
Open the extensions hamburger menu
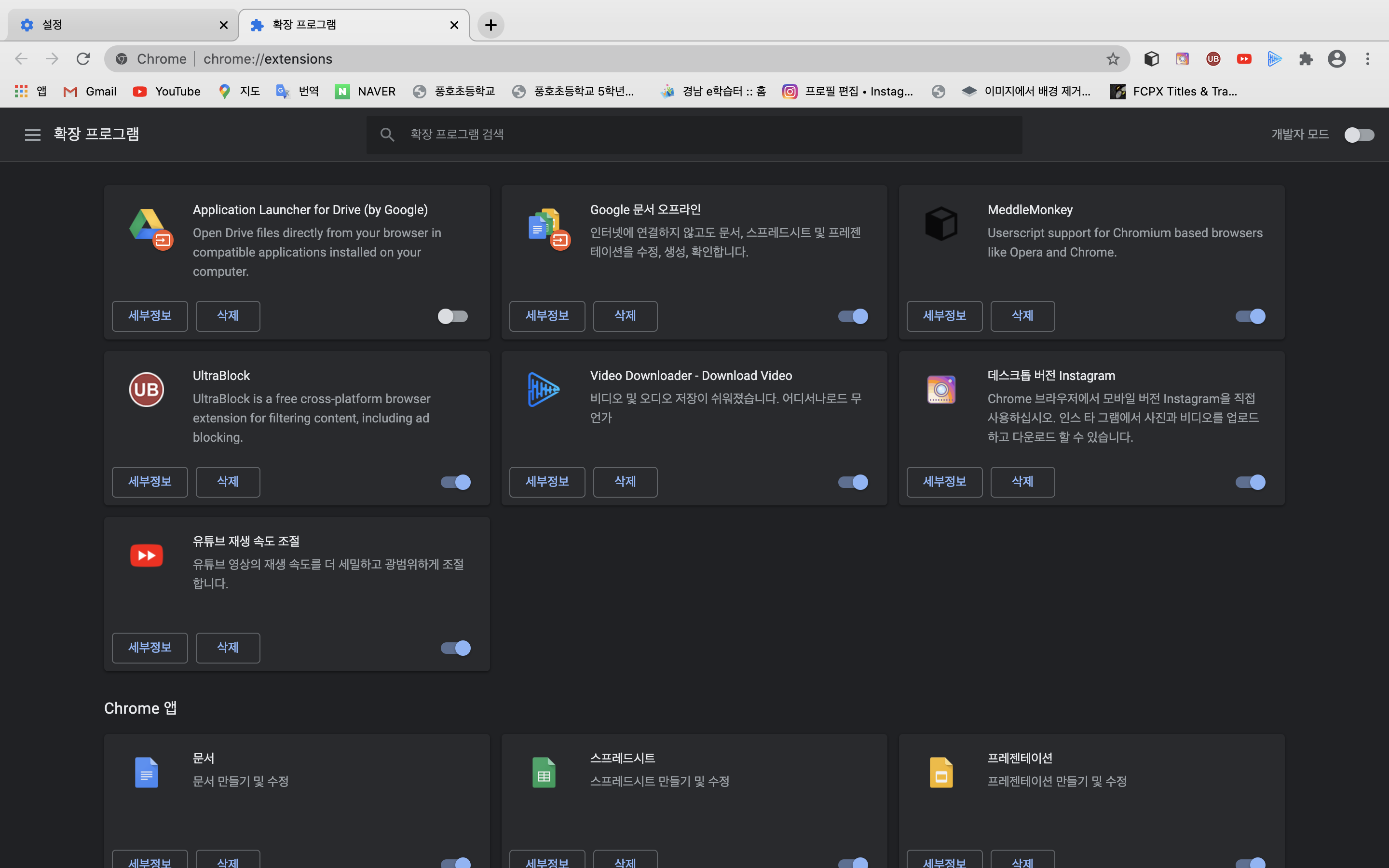coord(33,135)
